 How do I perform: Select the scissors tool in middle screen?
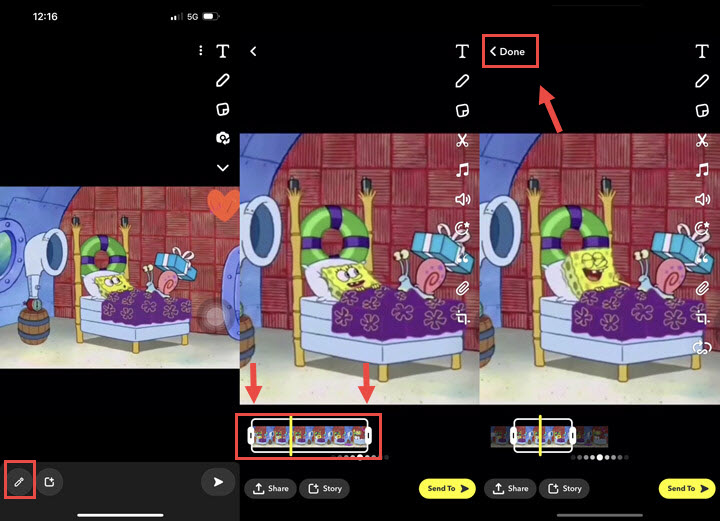462,140
